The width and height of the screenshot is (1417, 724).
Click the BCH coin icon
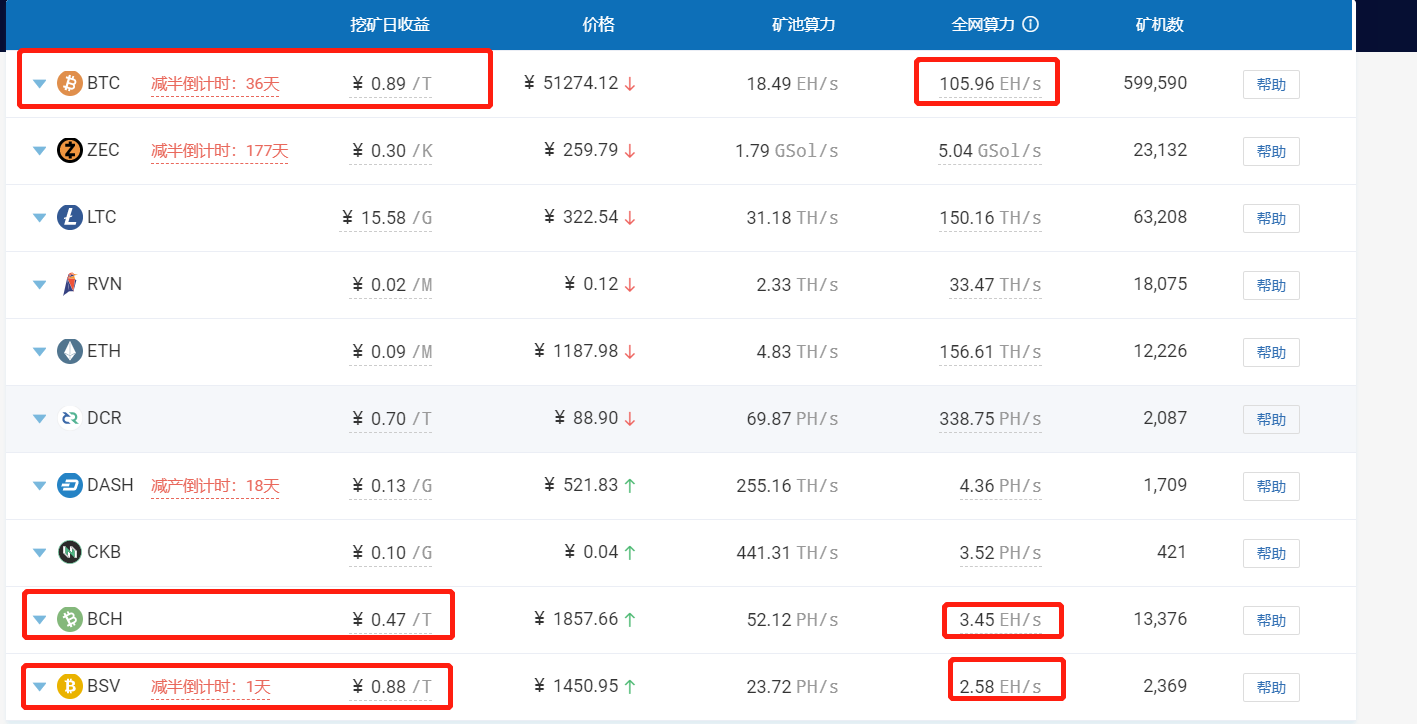69,619
